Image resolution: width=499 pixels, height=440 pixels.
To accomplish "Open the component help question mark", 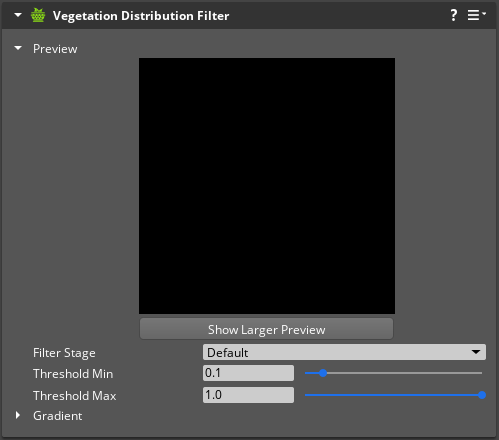I will tap(453, 15).
